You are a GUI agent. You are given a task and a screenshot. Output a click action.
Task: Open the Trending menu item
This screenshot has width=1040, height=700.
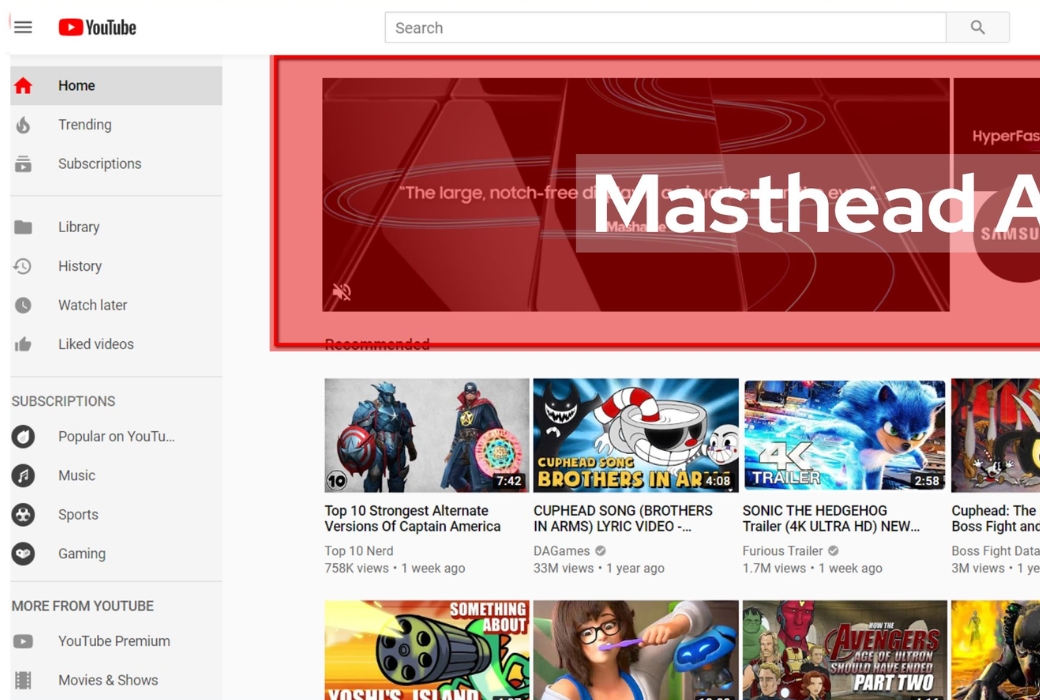point(116,125)
